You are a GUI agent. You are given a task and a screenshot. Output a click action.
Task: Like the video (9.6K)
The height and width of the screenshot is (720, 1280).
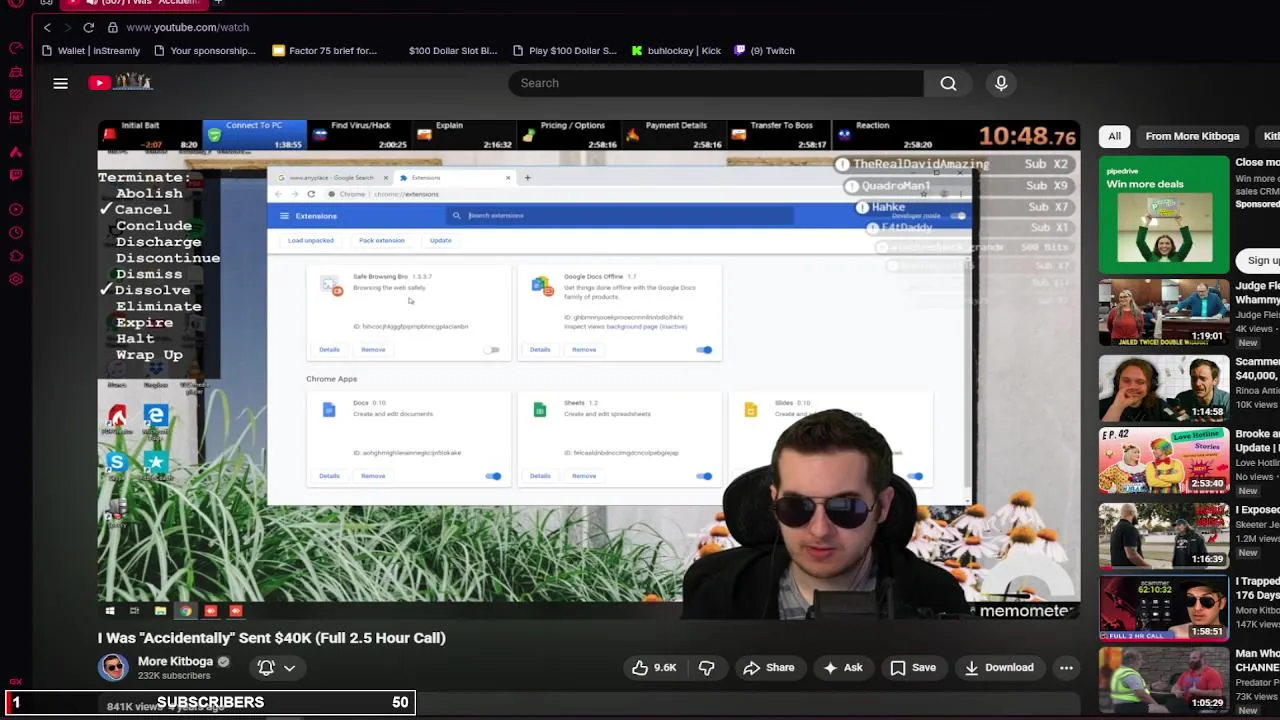(654, 667)
